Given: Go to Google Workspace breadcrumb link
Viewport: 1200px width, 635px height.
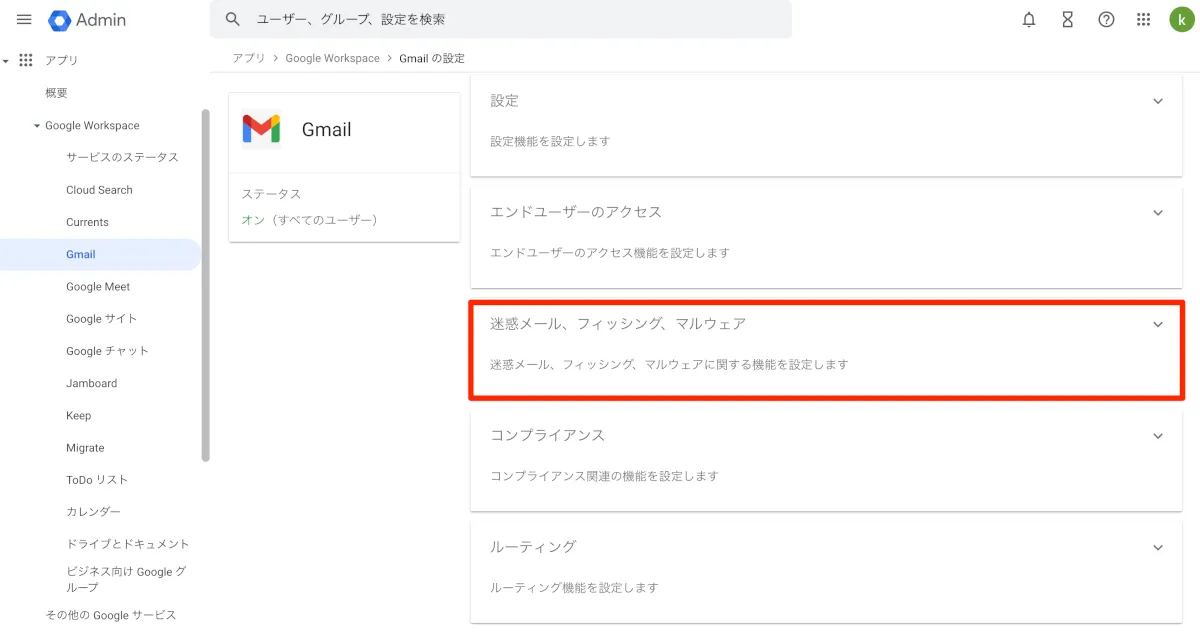Looking at the screenshot, I should (332, 58).
